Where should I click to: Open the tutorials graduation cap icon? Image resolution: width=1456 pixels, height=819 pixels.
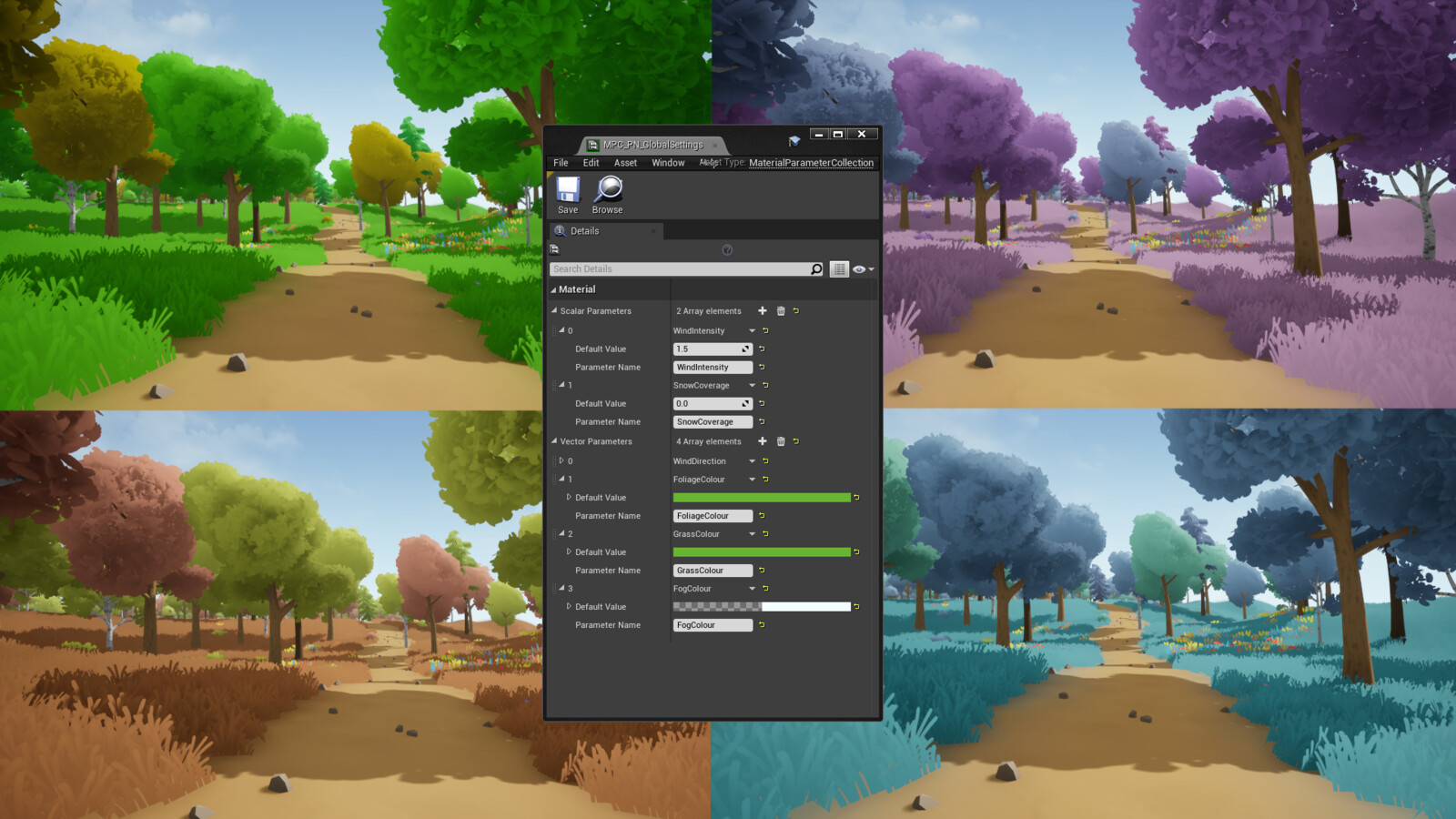794,141
